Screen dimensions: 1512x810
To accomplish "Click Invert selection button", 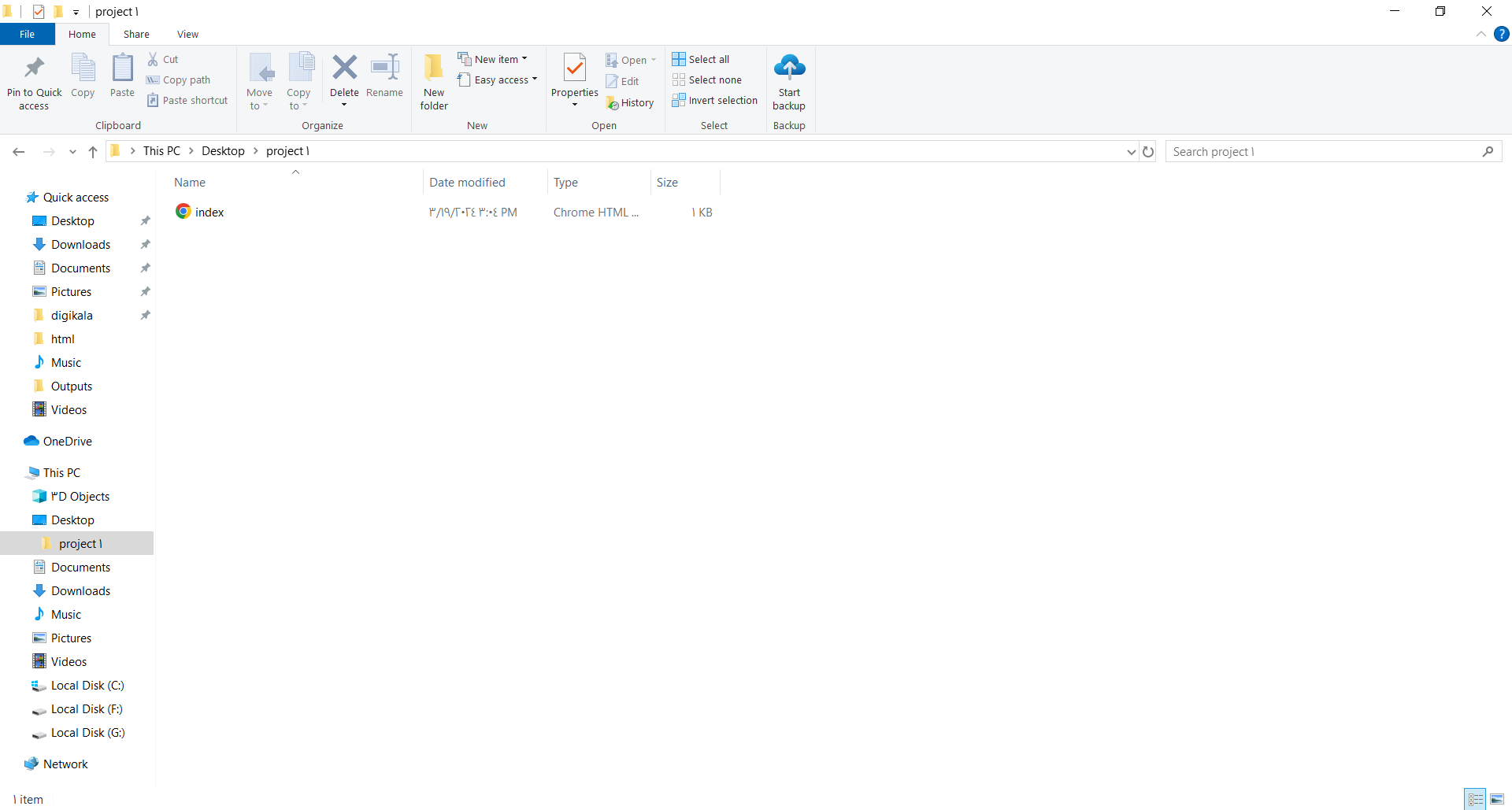I will 715,100.
